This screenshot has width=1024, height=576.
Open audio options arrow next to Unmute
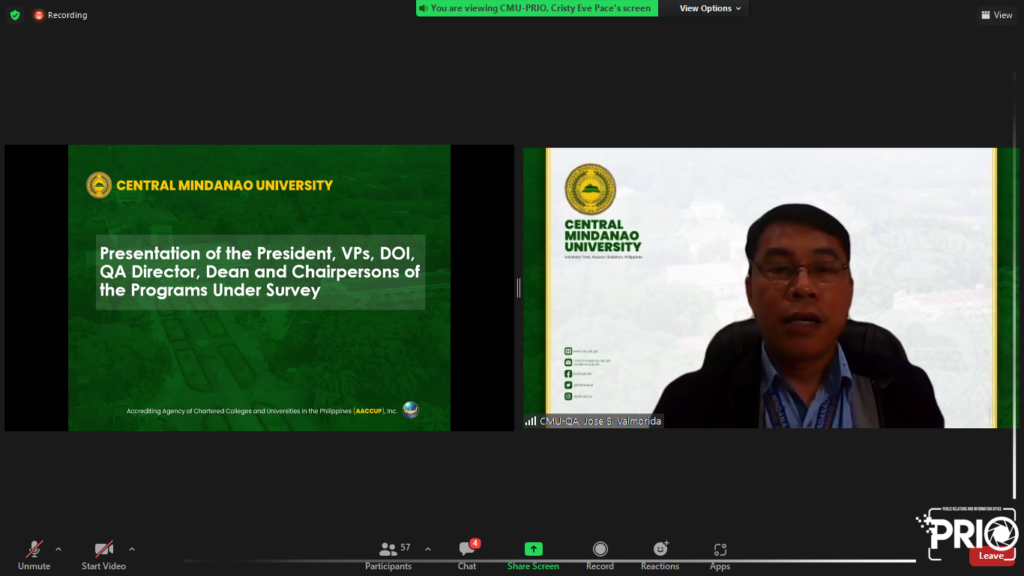click(x=59, y=549)
